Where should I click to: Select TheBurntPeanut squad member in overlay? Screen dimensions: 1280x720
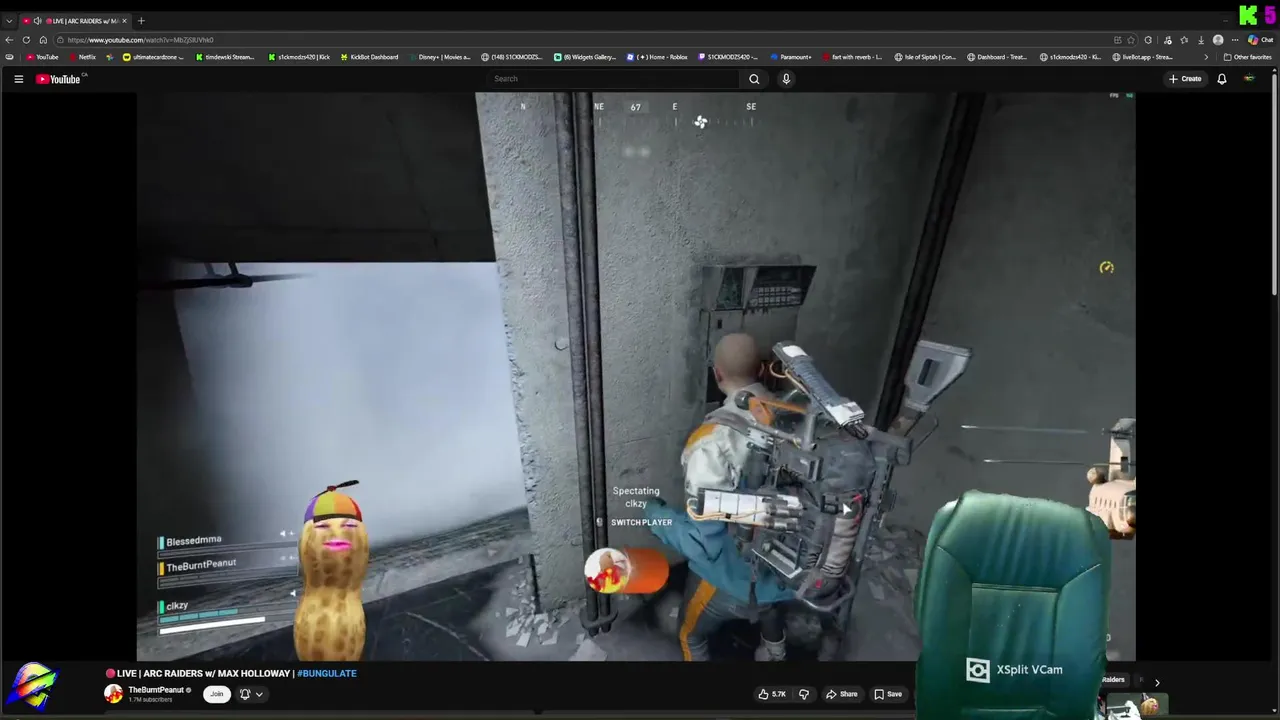201,565
